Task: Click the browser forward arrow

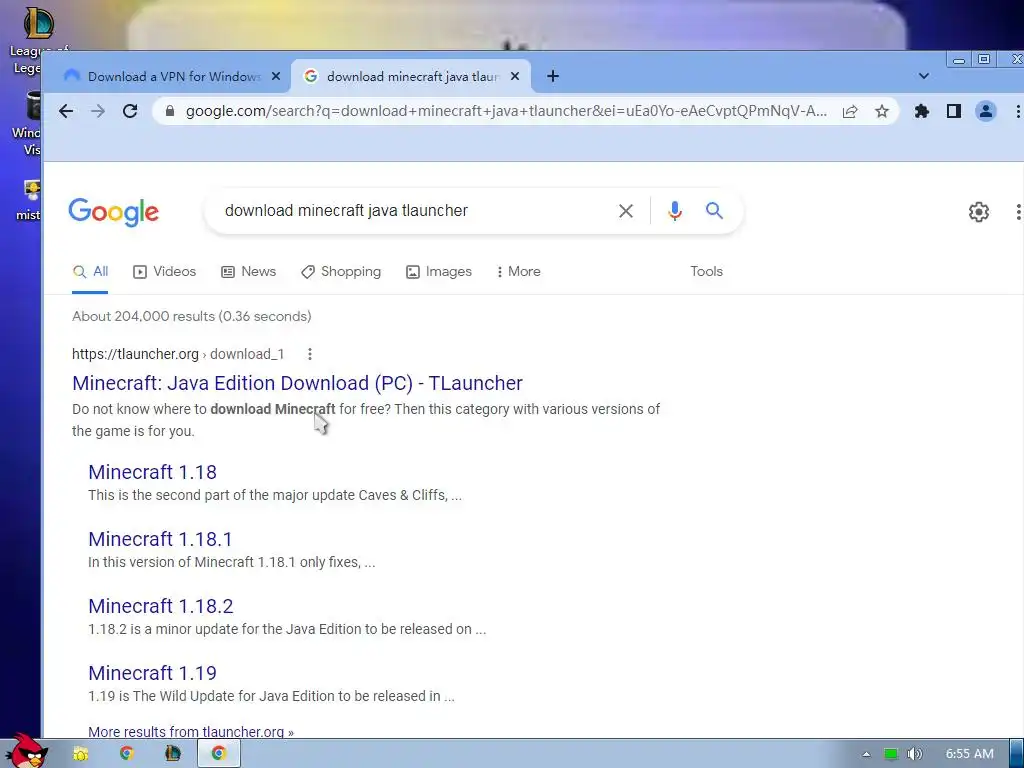Action: 98,111
